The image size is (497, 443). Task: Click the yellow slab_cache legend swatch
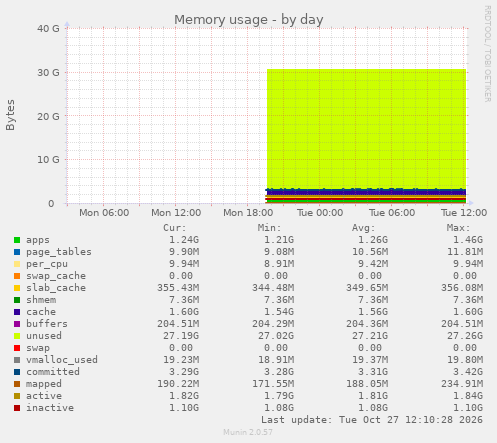point(17,288)
